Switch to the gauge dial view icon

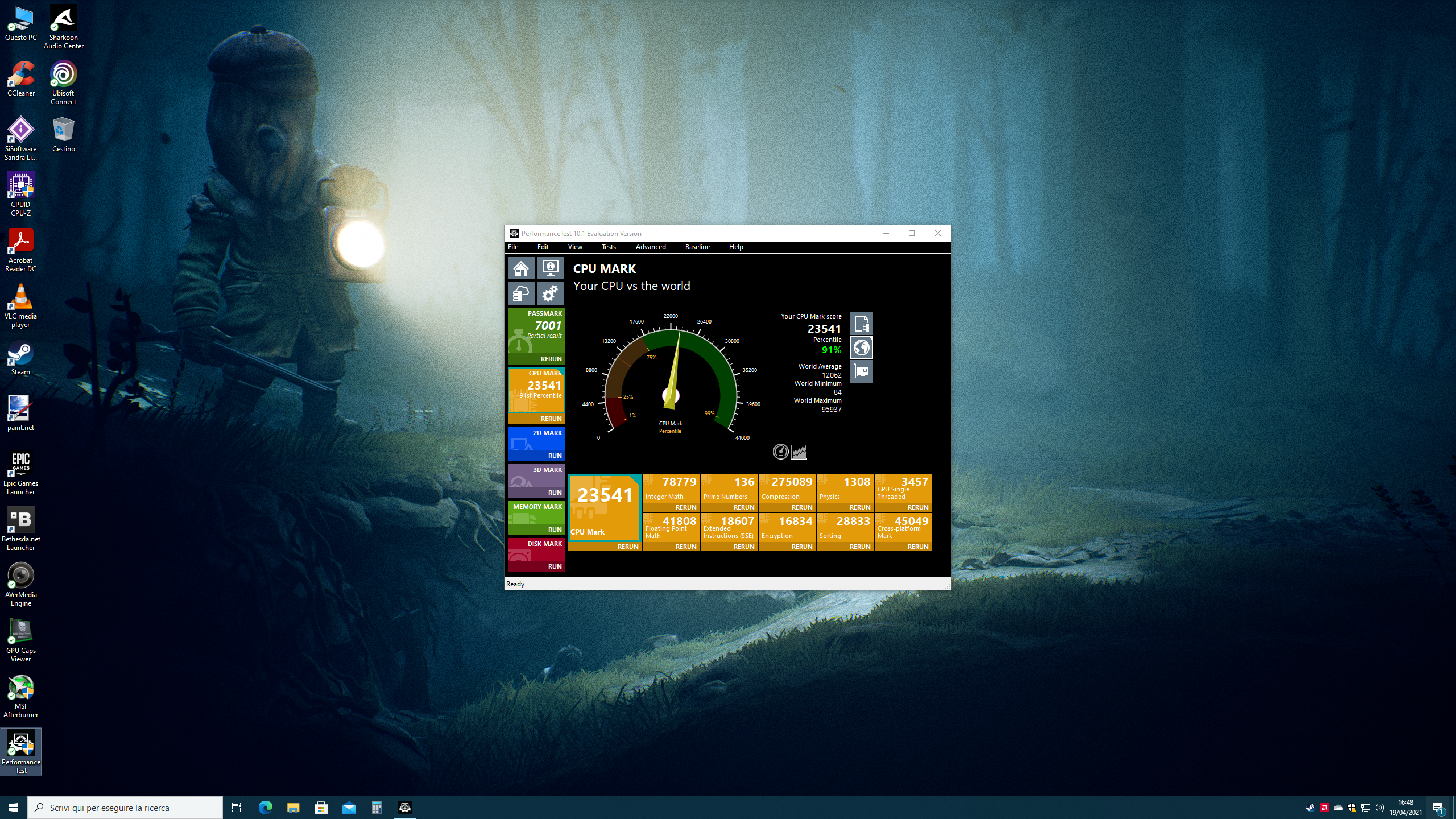click(x=781, y=452)
